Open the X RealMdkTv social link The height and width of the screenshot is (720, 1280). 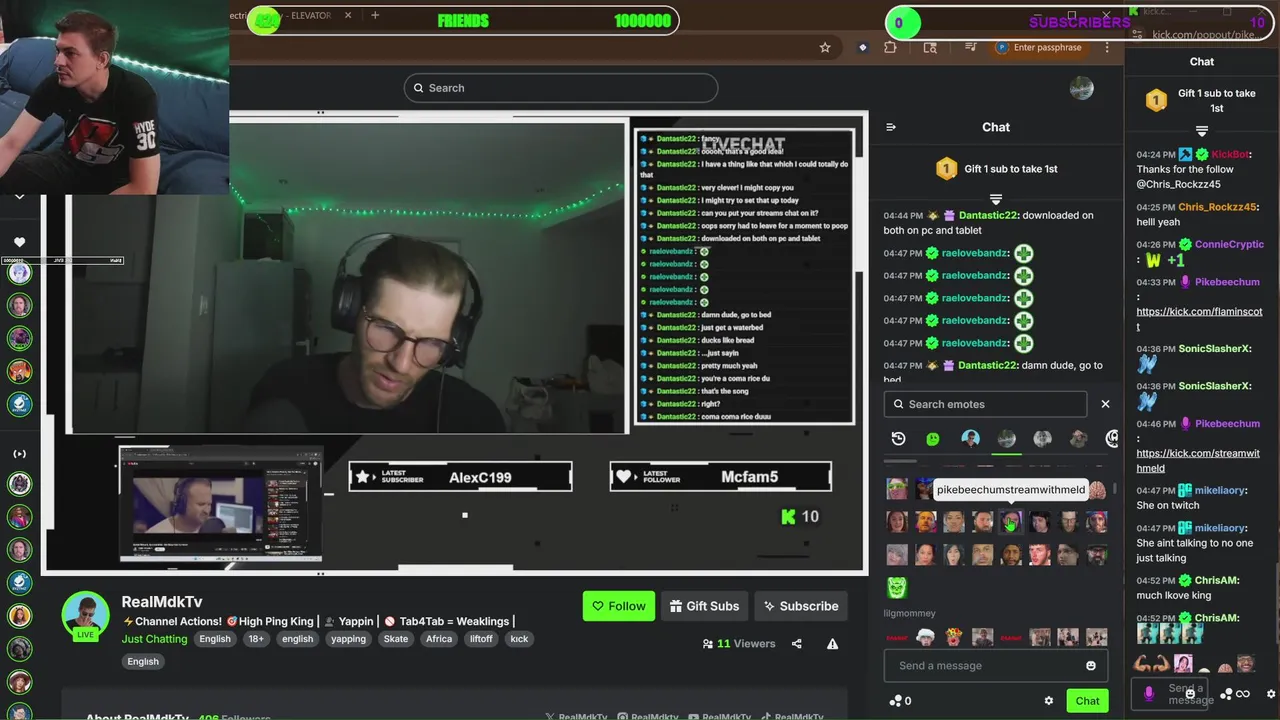tap(577, 716)
